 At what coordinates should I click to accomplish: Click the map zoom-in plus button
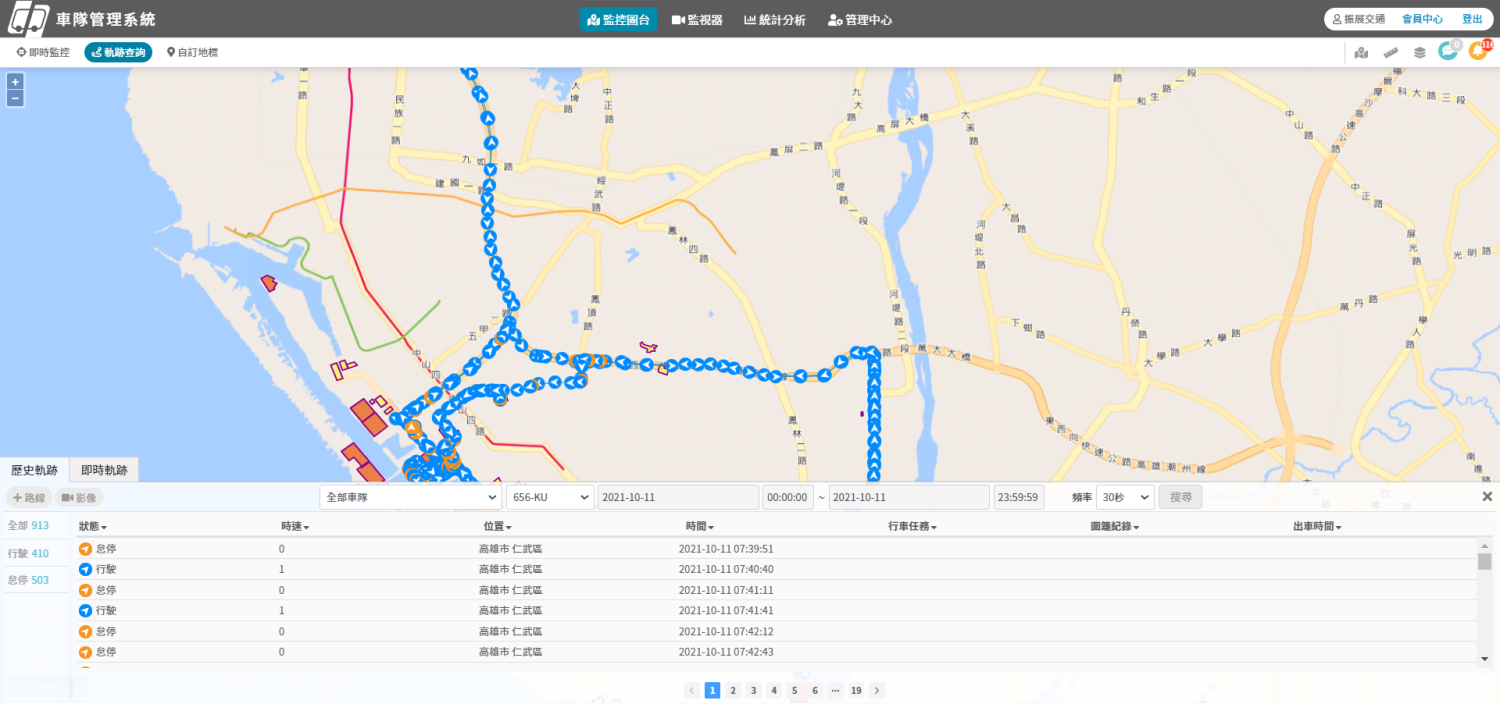click(15, 82)
